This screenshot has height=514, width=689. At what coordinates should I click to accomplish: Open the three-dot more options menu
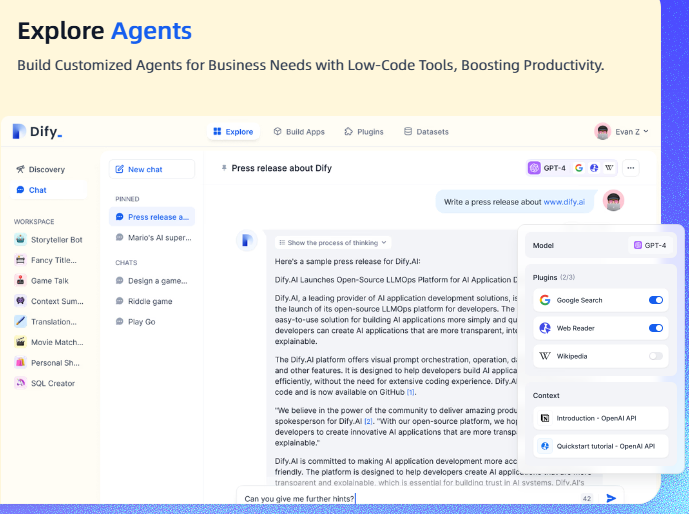click(x=630, y=168)
